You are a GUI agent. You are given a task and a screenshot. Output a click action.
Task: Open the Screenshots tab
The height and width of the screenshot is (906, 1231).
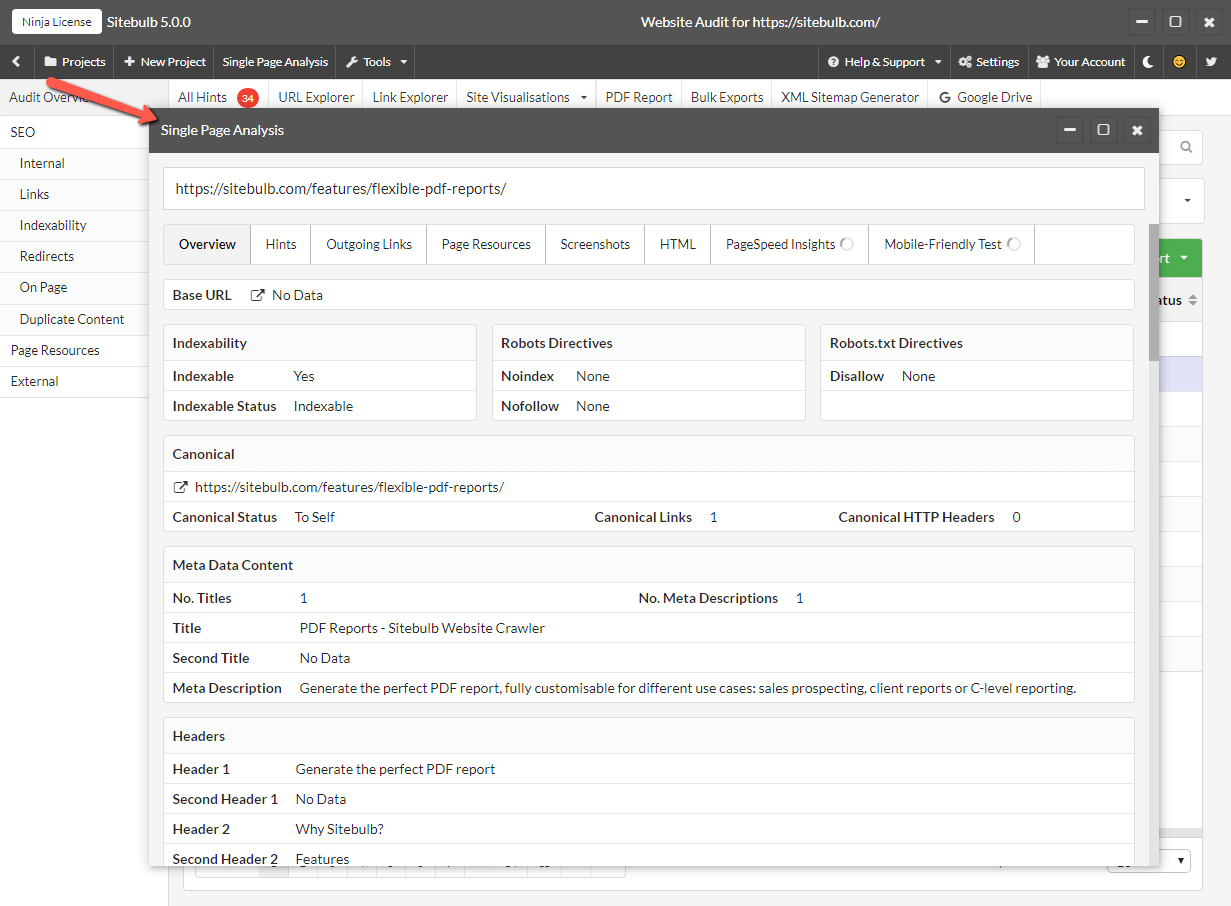[595, 244]
